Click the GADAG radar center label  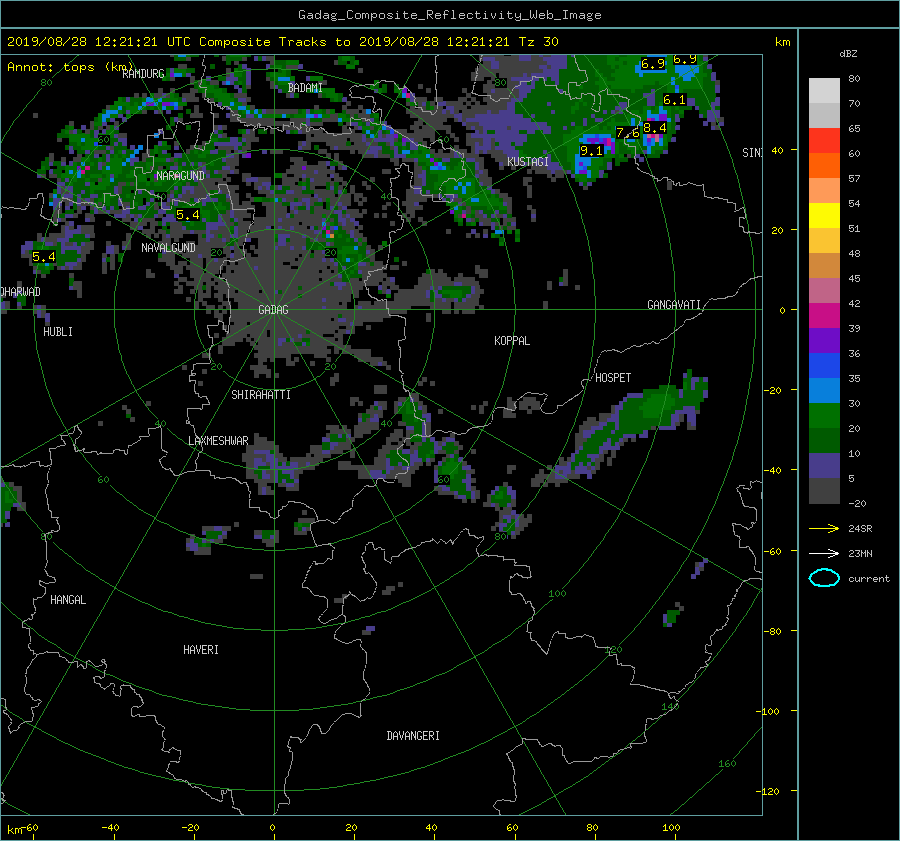click(273, 310)
